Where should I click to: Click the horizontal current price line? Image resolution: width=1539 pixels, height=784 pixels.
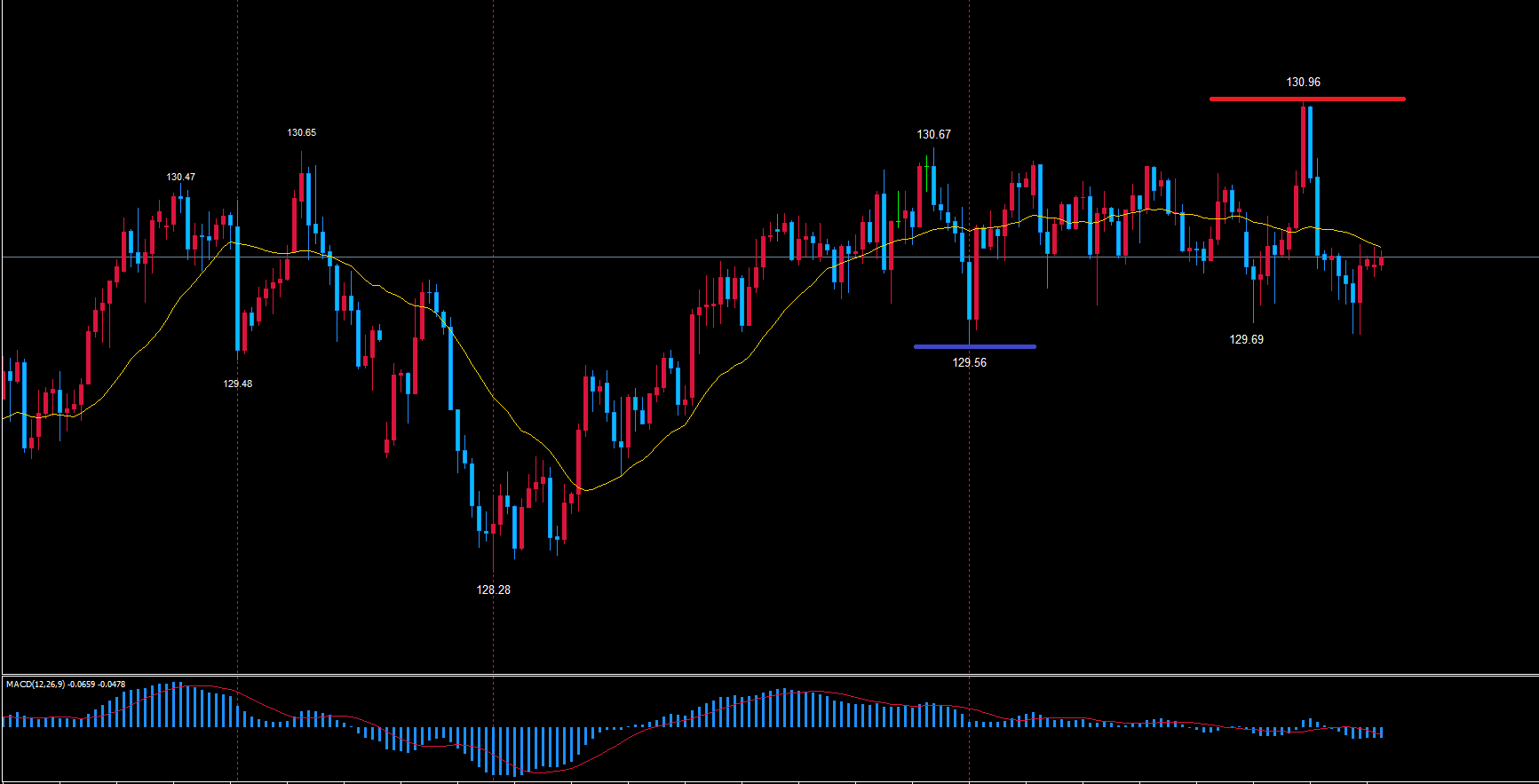tap(622, 257)
